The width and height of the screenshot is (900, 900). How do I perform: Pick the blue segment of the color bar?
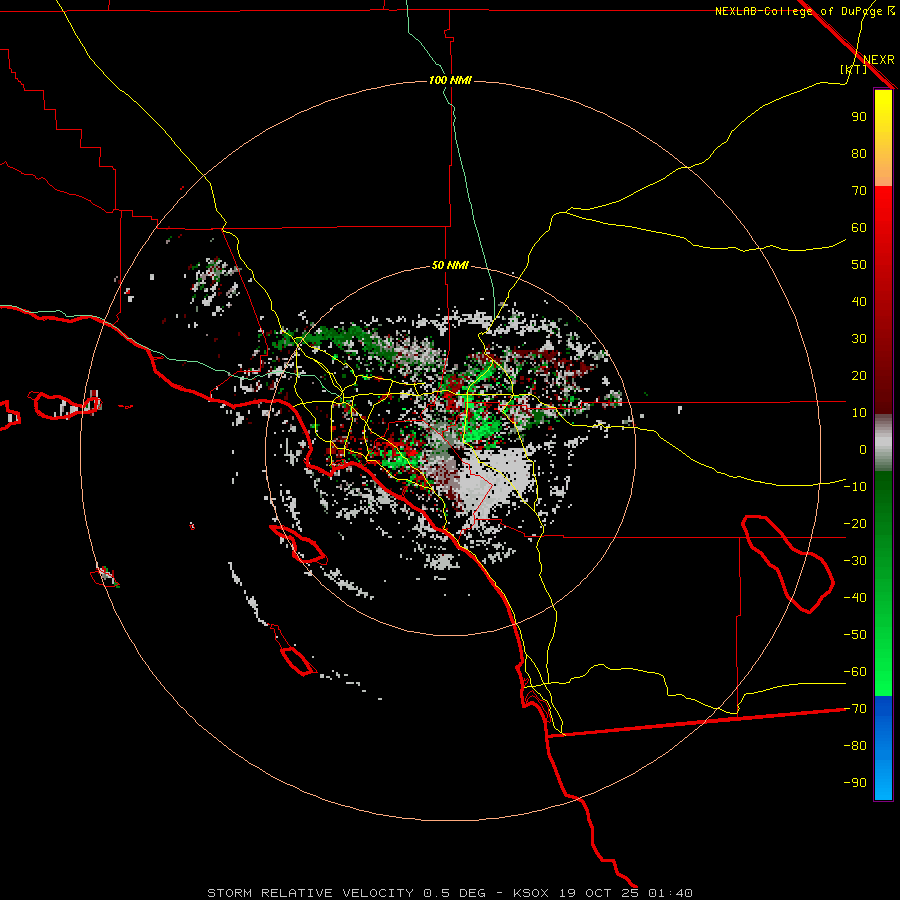click(883, 748)
